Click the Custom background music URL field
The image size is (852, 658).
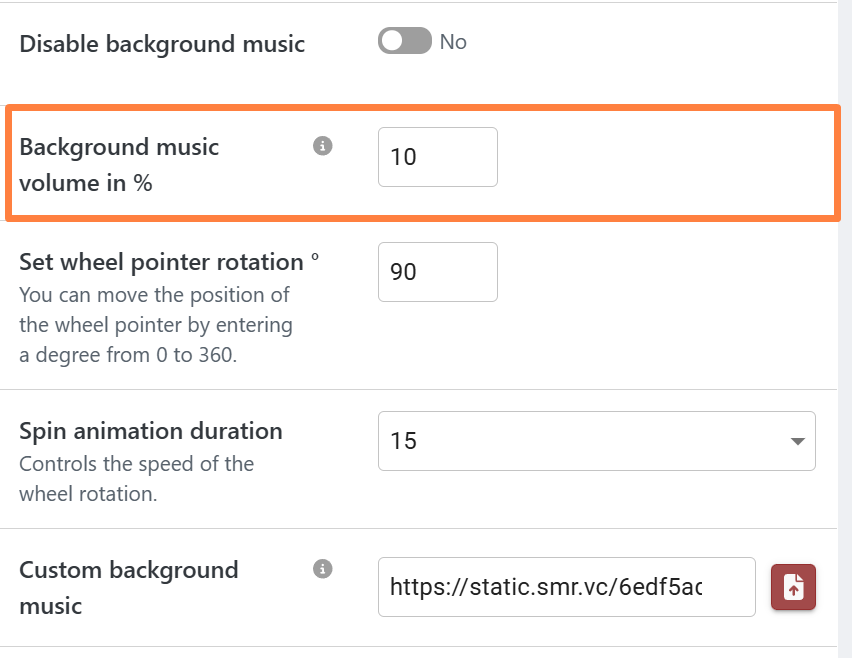click(x=566, y=587)
